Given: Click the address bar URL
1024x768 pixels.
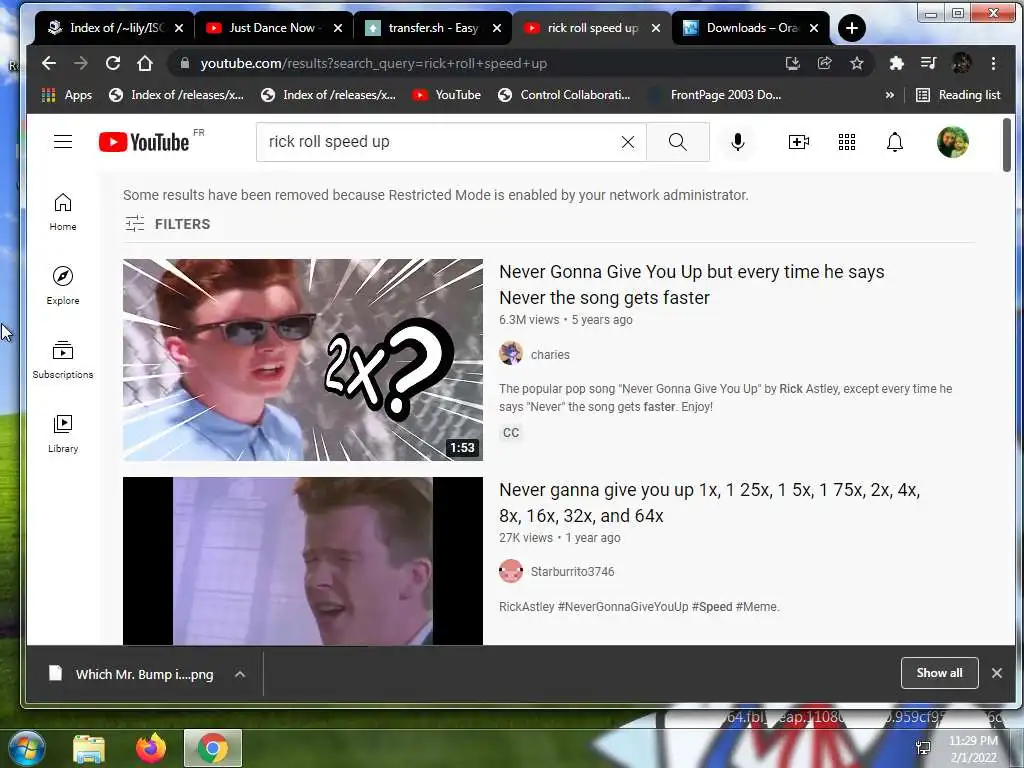Looking at the screenshot, I should tap(374, 63).
